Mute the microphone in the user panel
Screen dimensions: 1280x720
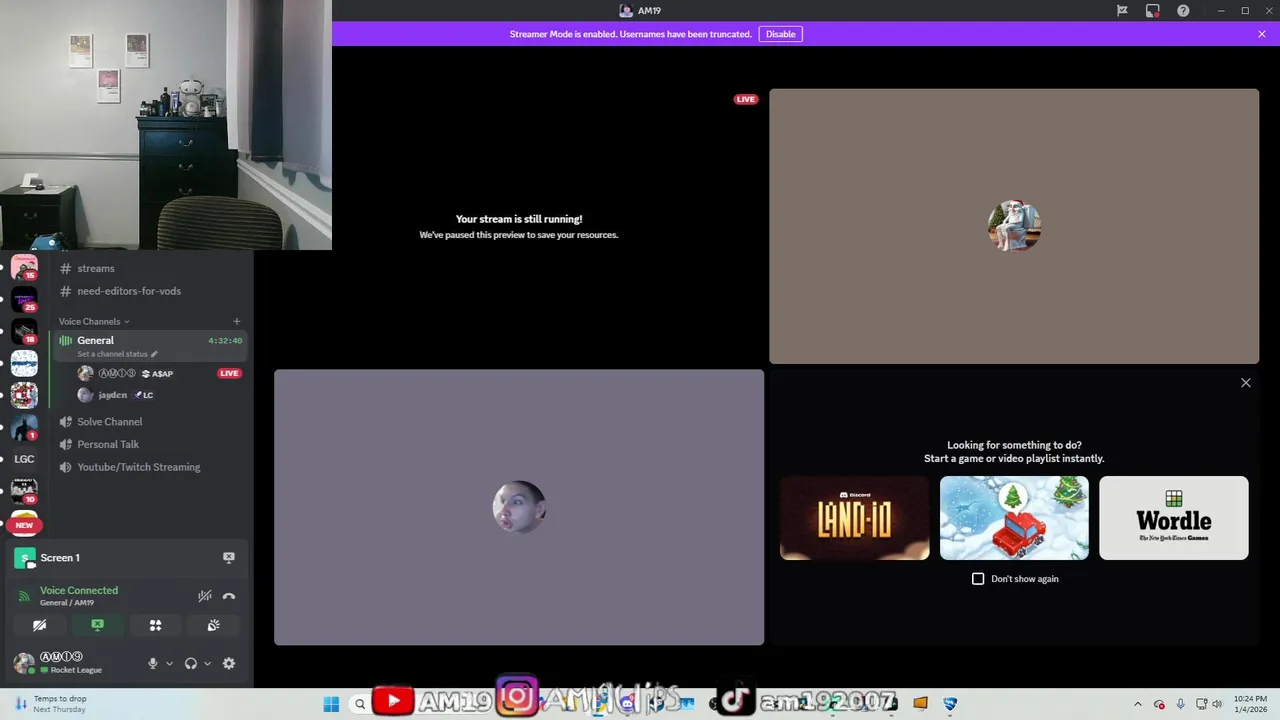[x=153, y=664]
